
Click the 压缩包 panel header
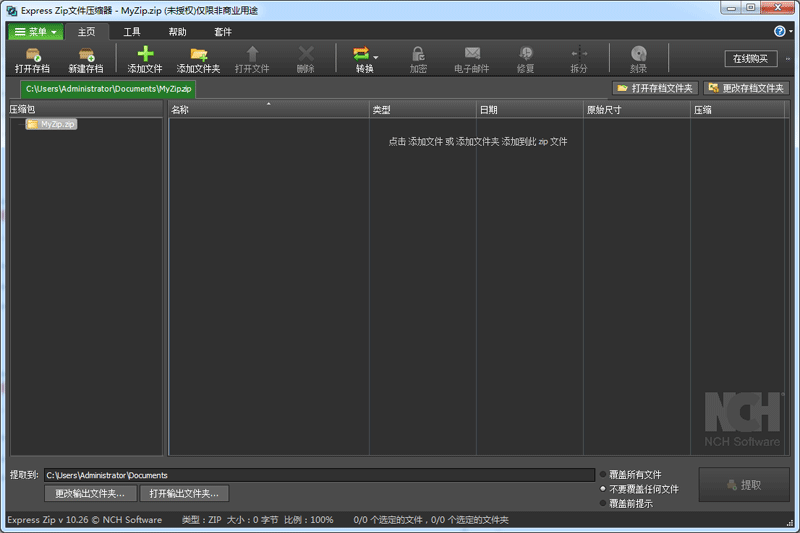pyautogui.click(x=86, y=109)
